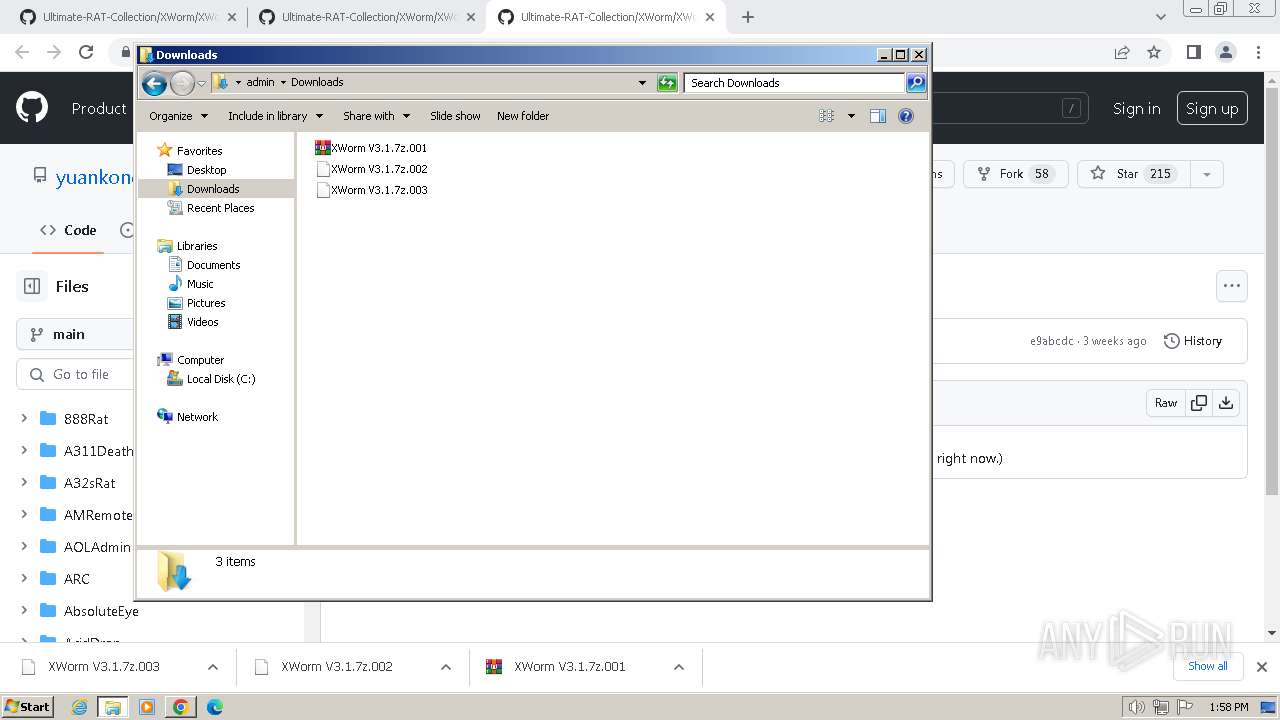Expand the ARC folder
Viewport: 1280px width, 720px height.
(24, 579)
